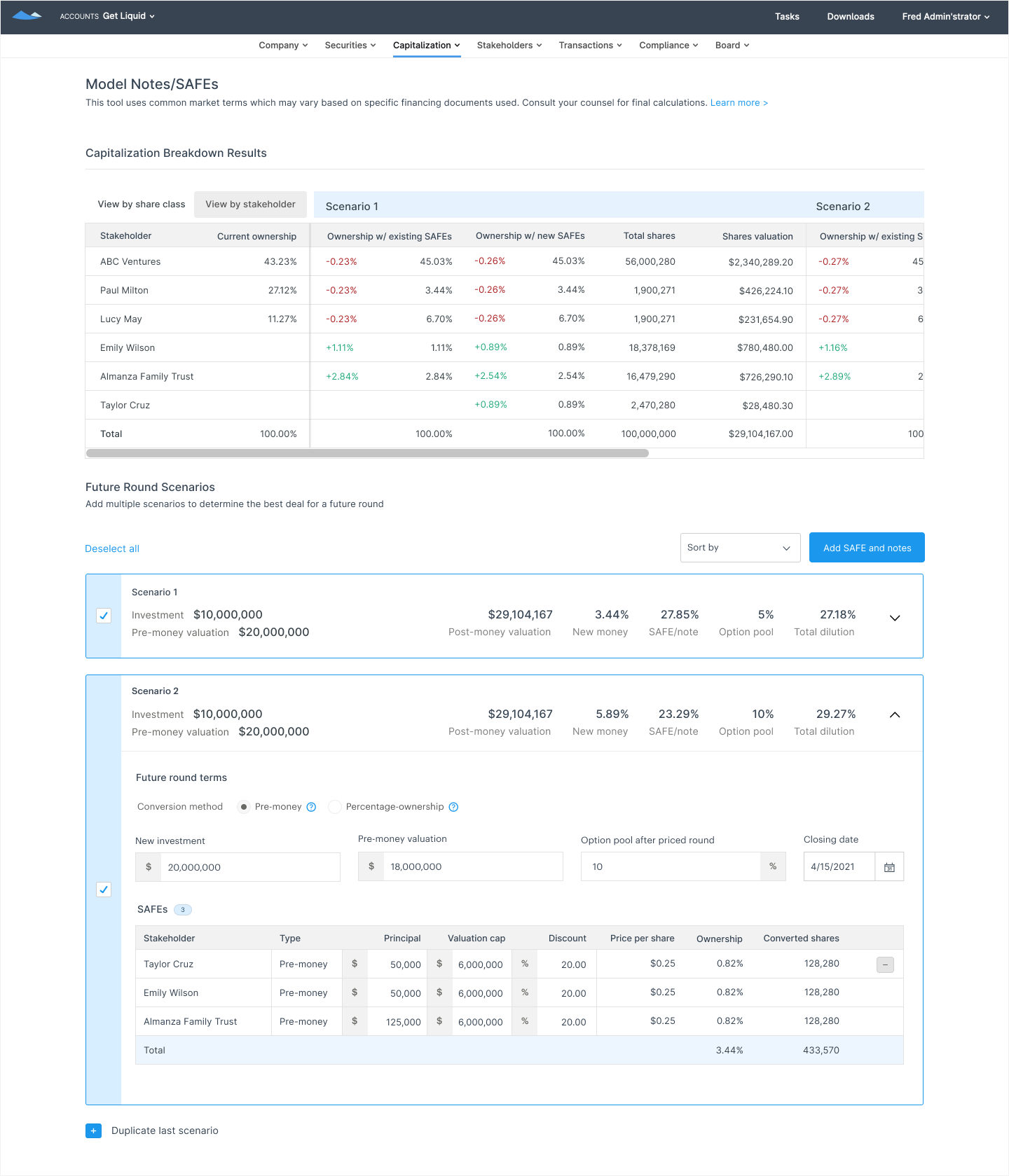Open the Securities menu
Viewport: 1009px width, 1176px height.
coord(350,46)
